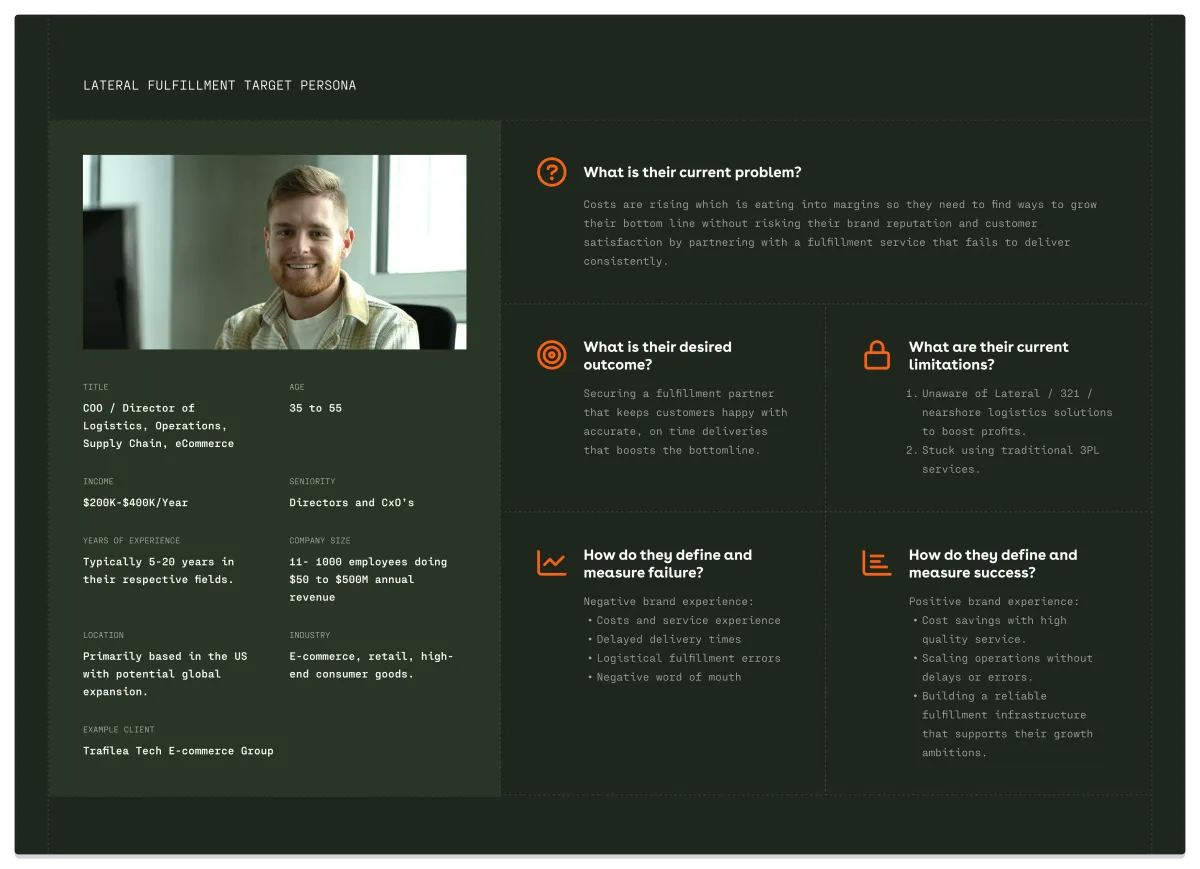Click the 'Logistical fulfillment errors' bullet
1200x869 pixels.
coord(684,659)
